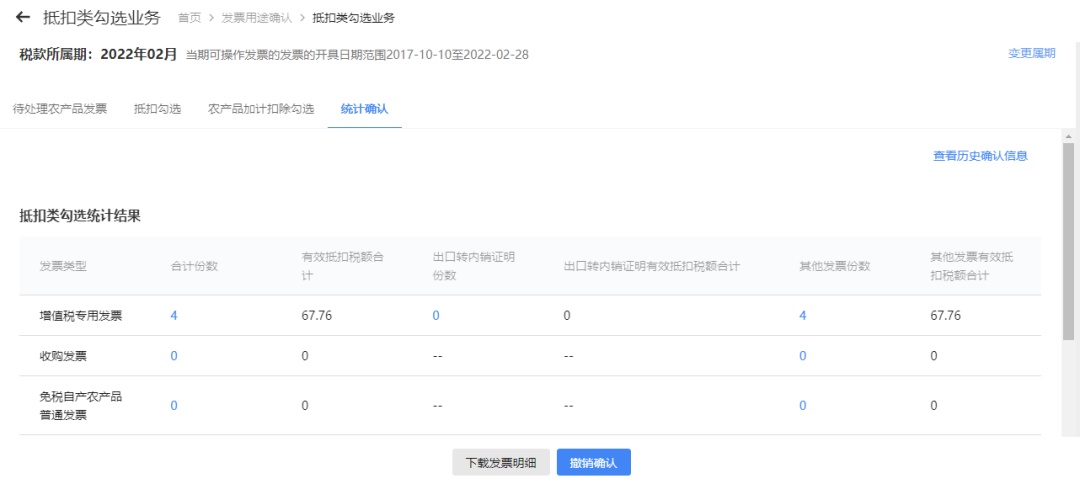The image size is (1080, 484).
Task: Click 其他发票有效抵扣税额合计 value 67.76
Action: (946, 315)
